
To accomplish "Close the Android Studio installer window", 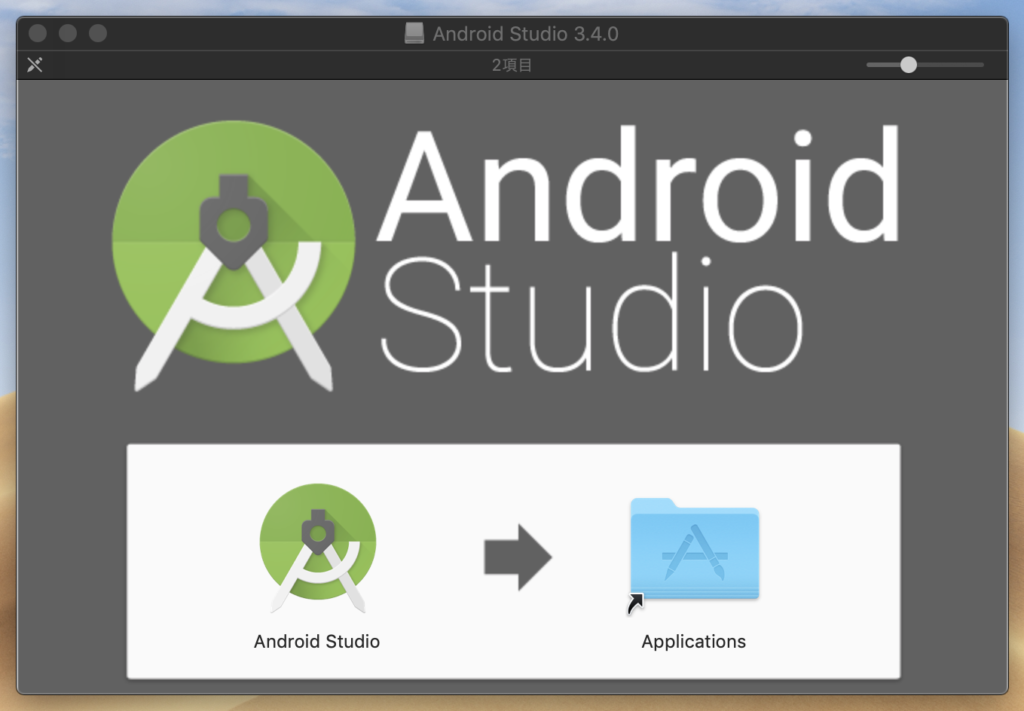I will click(38, 33).
